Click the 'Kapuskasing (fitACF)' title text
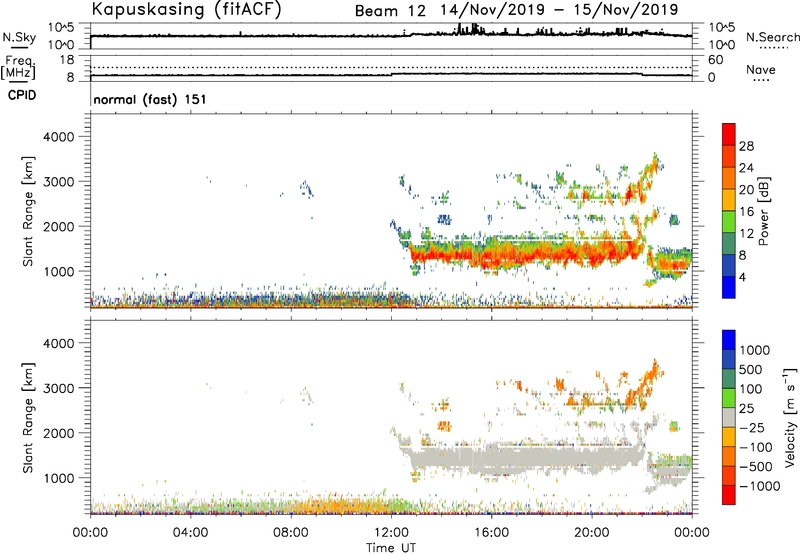Screen dimensions: 800x554 (x=187, y=9)
